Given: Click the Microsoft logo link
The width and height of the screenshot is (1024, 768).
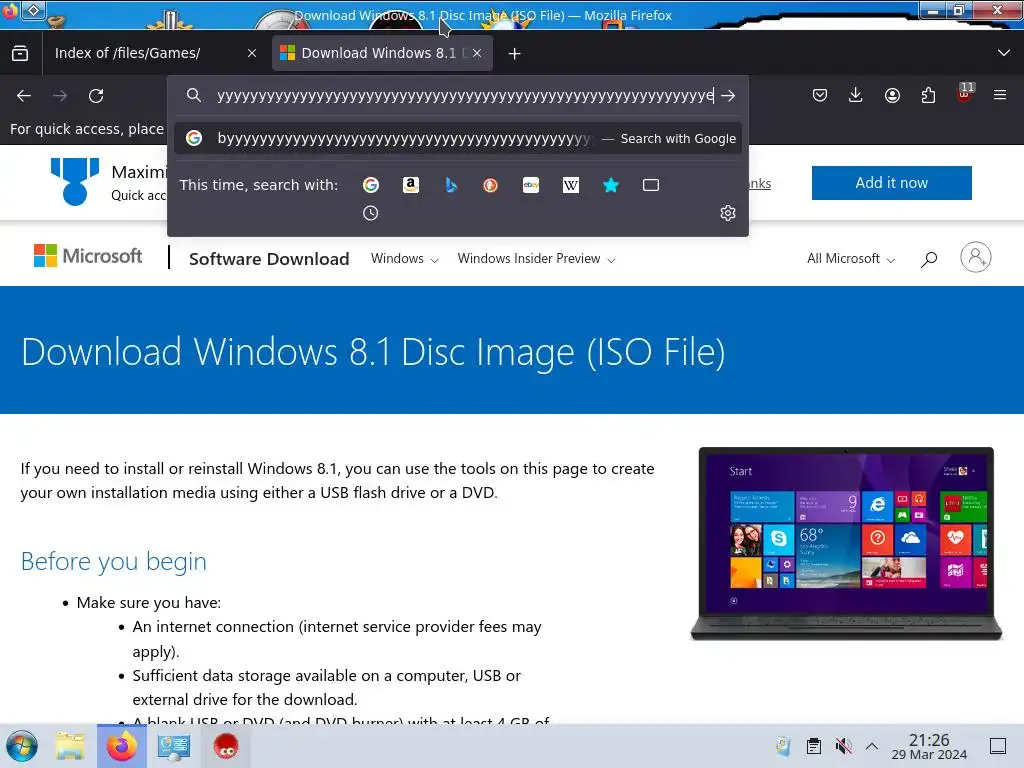Looking at the screenshot, I should click(88, 256).
